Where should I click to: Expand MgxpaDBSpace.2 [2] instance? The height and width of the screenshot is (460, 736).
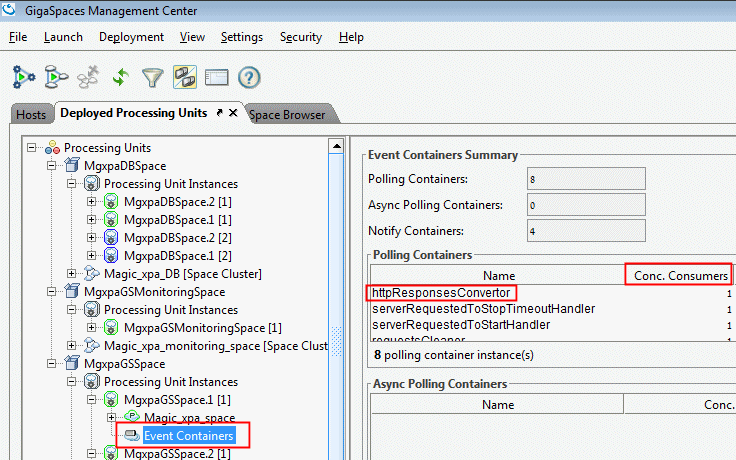pyautogui.click(x=91, y=238)
